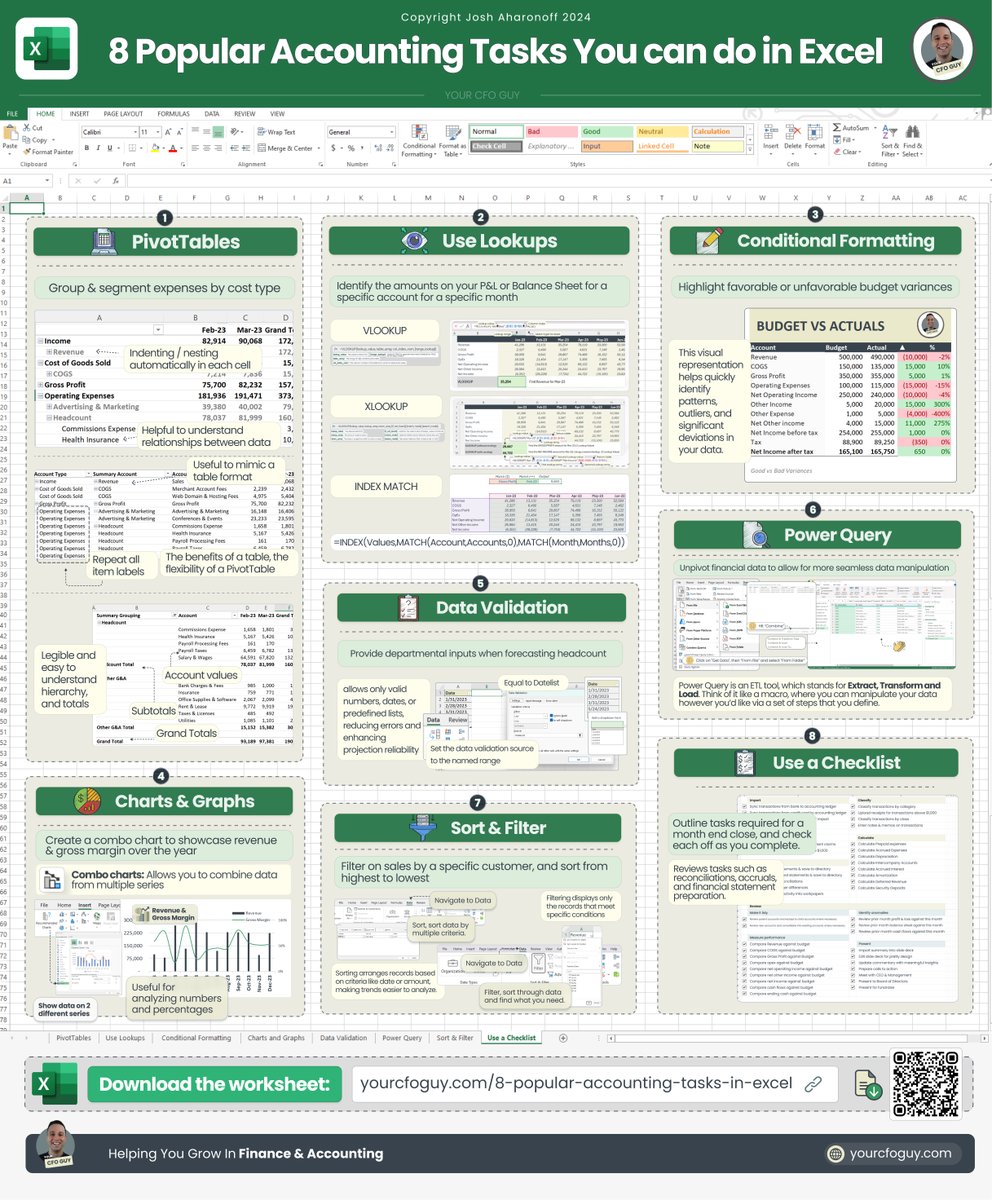Open the Copy dropdown arrow

tap(53, 140)
